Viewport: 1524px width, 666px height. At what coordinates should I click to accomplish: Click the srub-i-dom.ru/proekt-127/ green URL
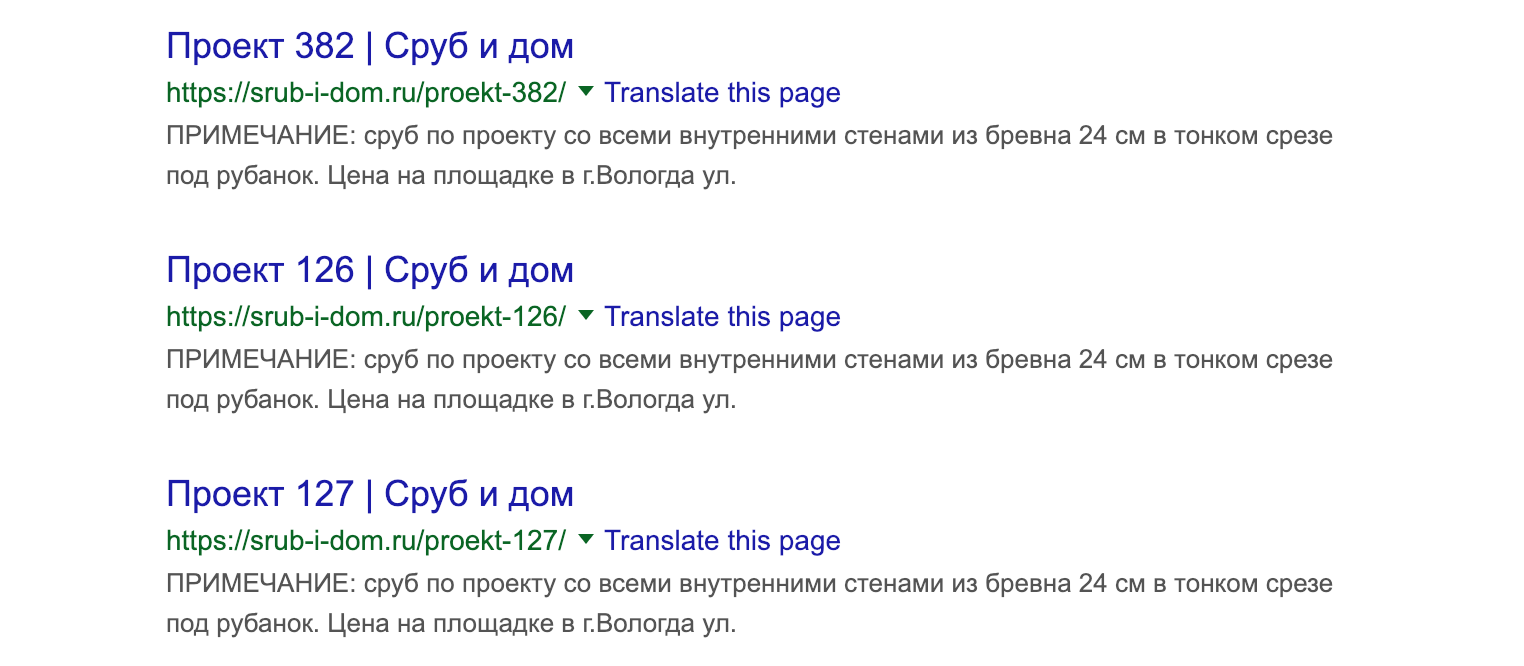pyautogui.click(x=366, y=541)
